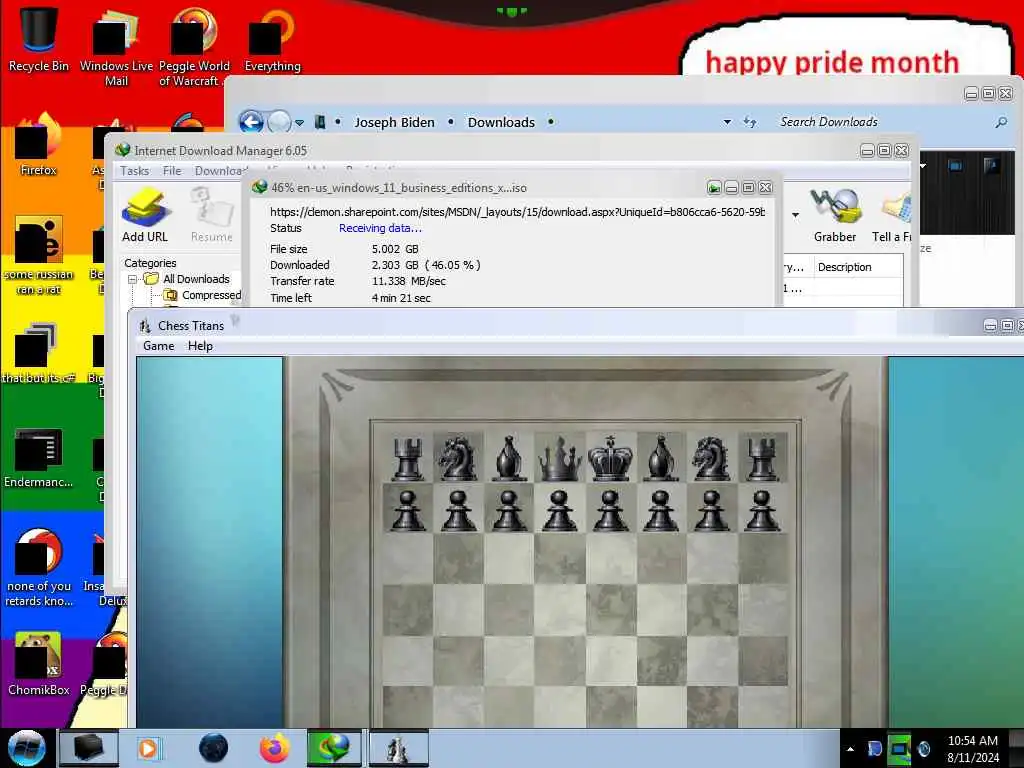Screen dimensions: 1024x768
Task: Click the sharepoint download URL in the download dialog
Action: (517, 212)
